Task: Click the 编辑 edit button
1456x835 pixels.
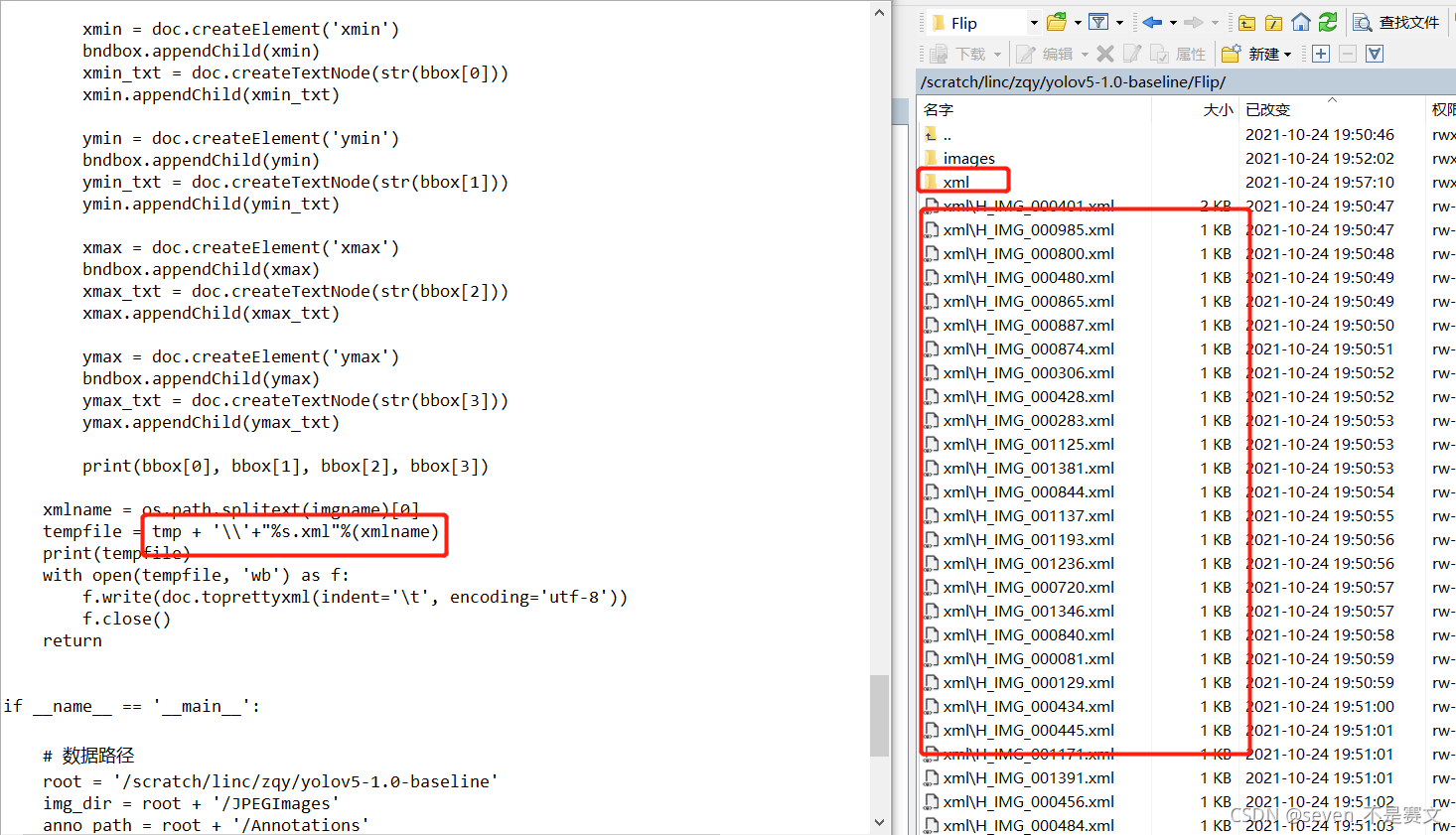Action: [x=1046, y=54]
